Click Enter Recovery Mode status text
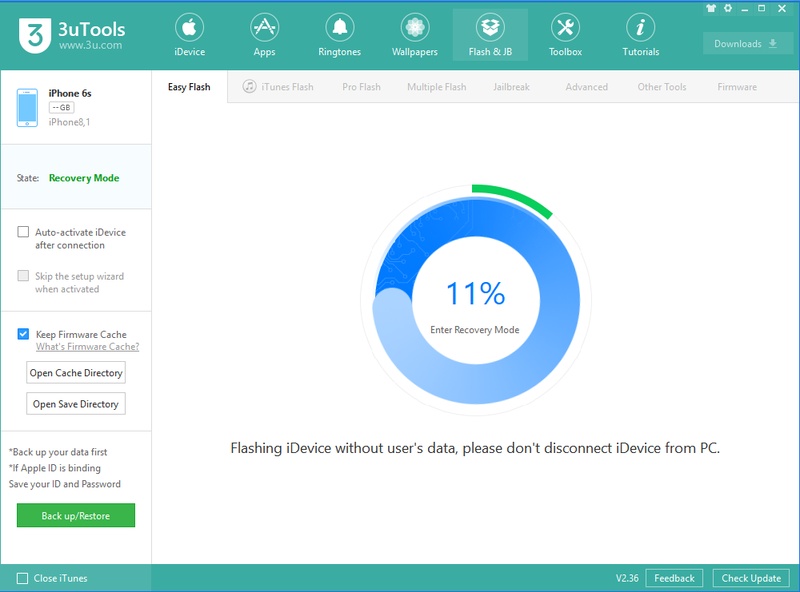The image size is (800, 592). (x=474, y=330)
